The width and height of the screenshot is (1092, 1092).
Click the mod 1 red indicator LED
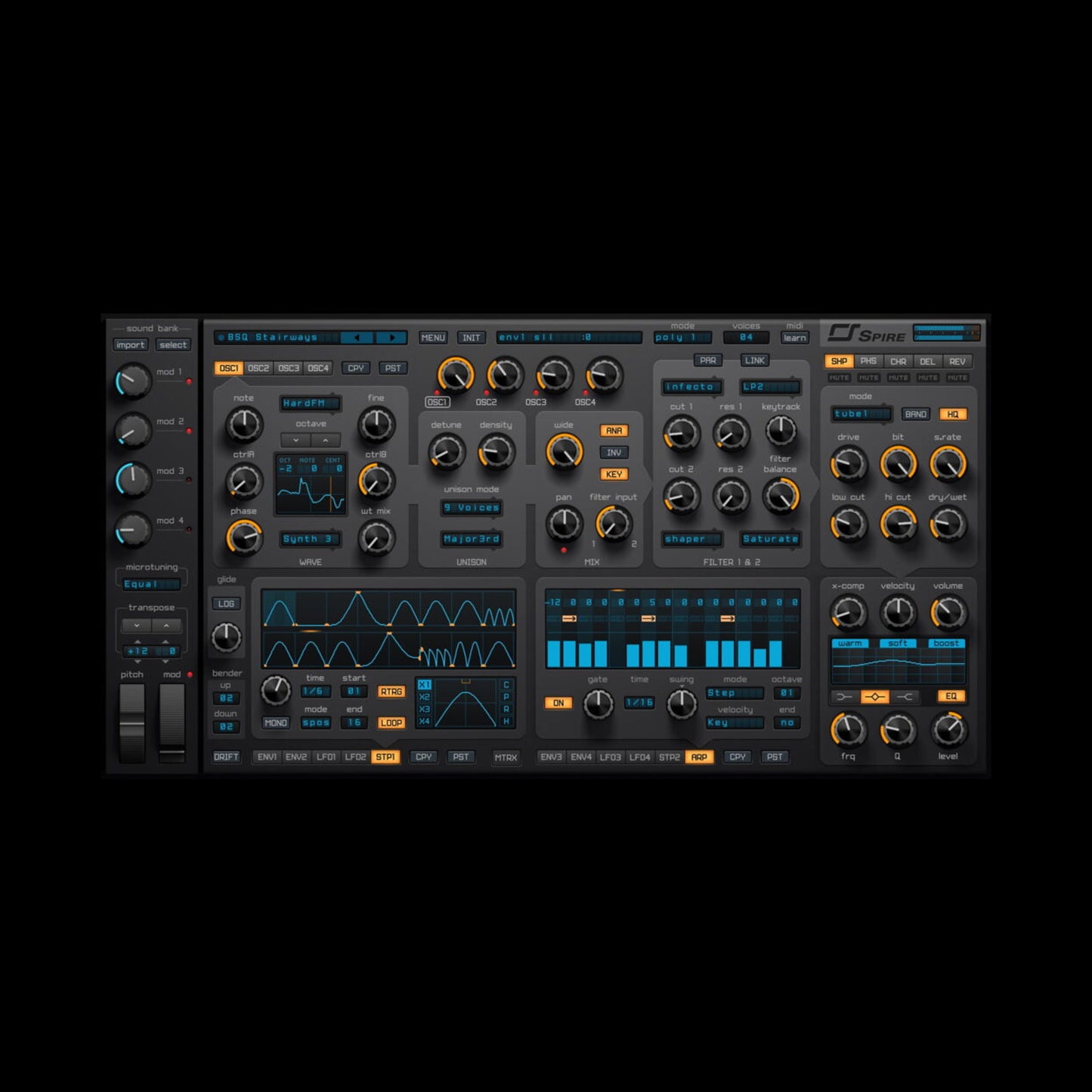pyautogui.click(x=189, y=382)
